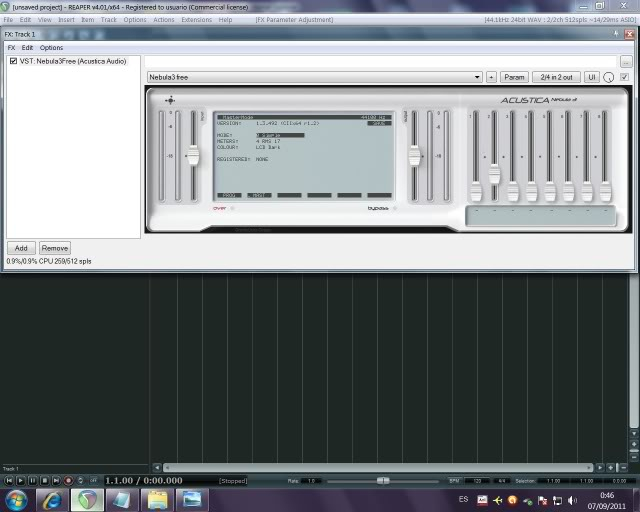Open the Edit menu in the FX window

pyautogui.click(x=27, y=48)
